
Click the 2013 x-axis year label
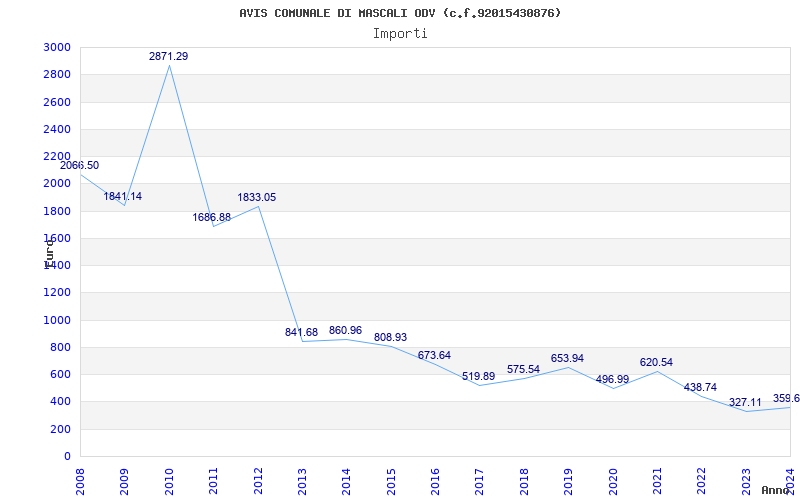pyautogui.click(x=302, y=481)
